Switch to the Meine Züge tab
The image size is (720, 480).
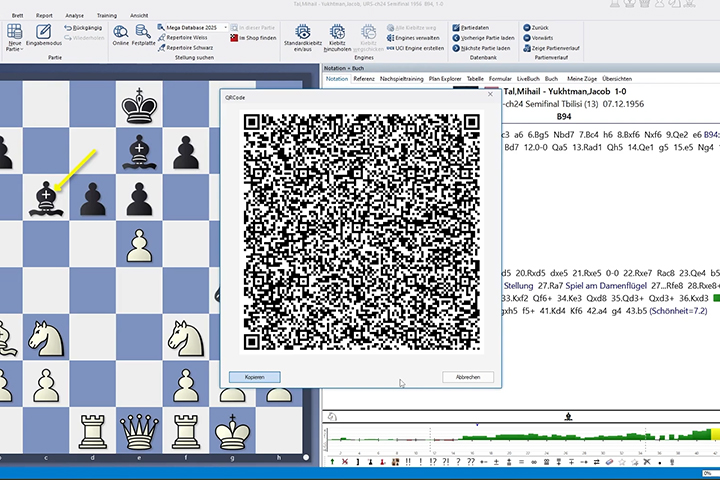pos(582,79)
